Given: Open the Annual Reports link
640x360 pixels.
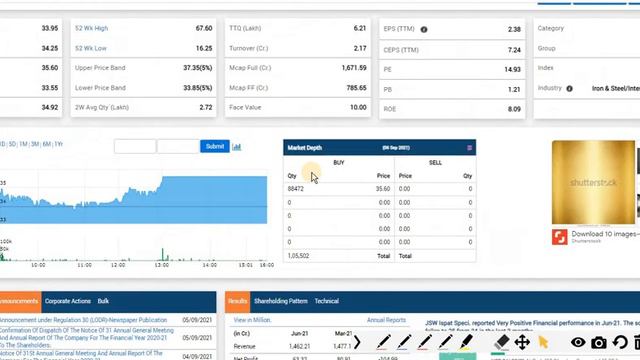Looking at the screenshot, I should [x=386, y=320].
